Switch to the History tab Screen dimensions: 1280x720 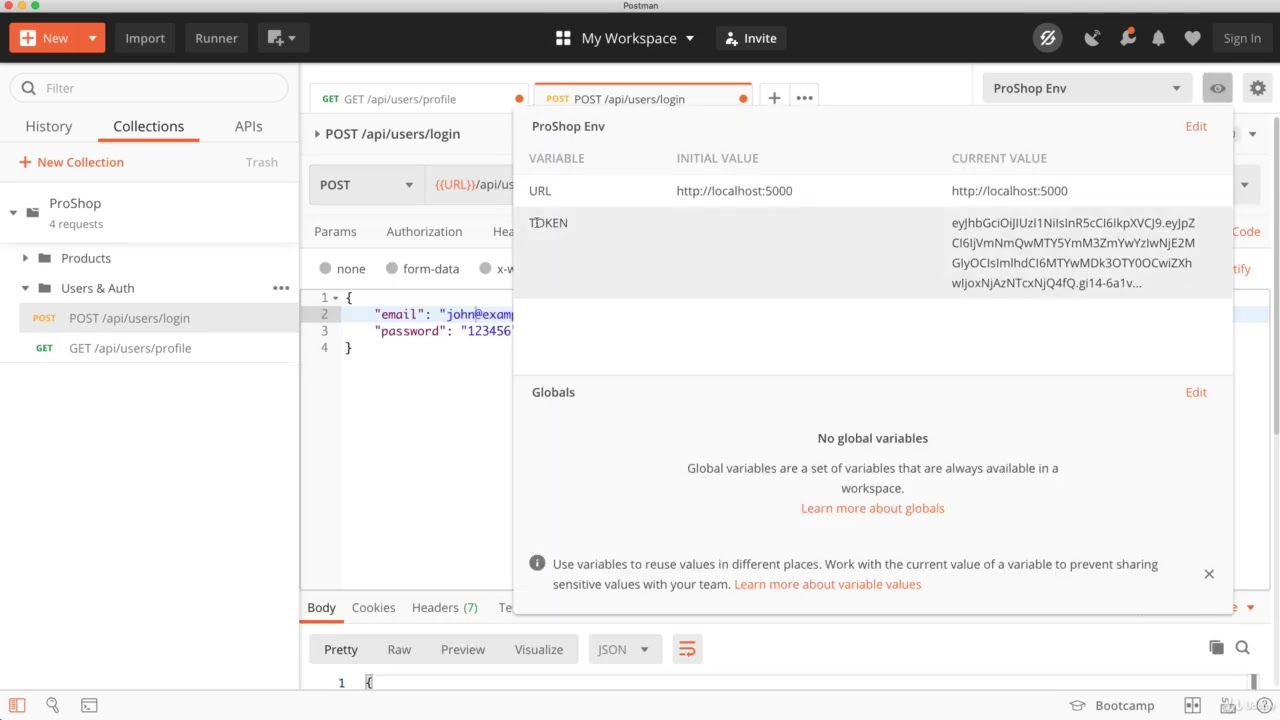click(49, 126)
